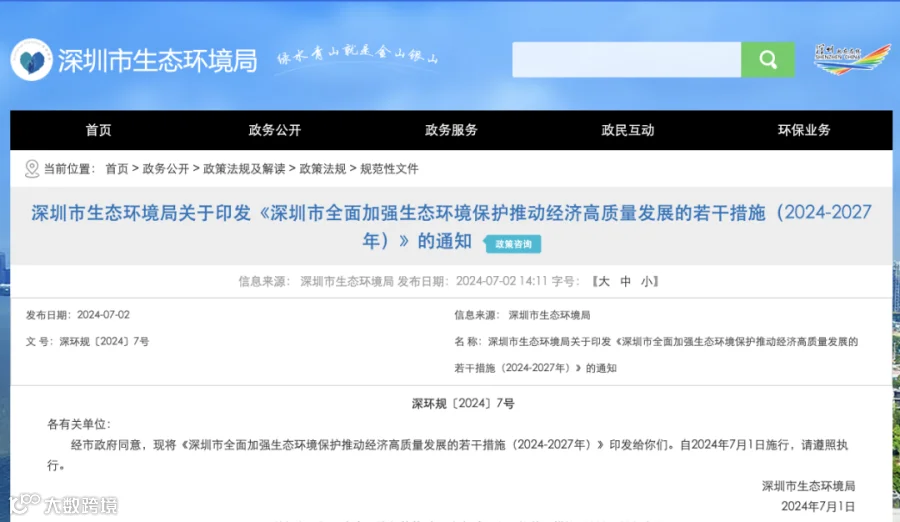Open the 首页 navigation menu item
Image resolution: width=900 pixels, height=522 pixels.
coord(98,130)
